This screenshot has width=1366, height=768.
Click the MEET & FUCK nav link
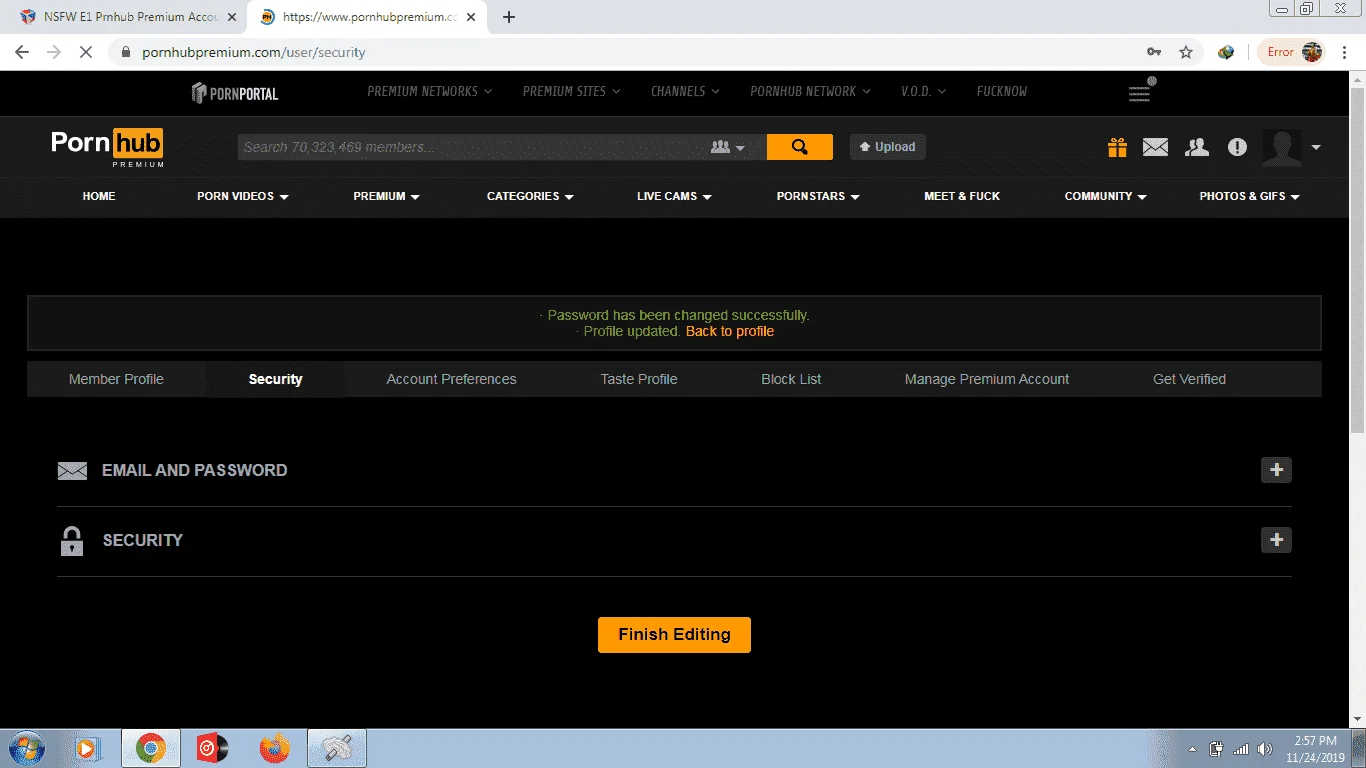coord(962,196)
